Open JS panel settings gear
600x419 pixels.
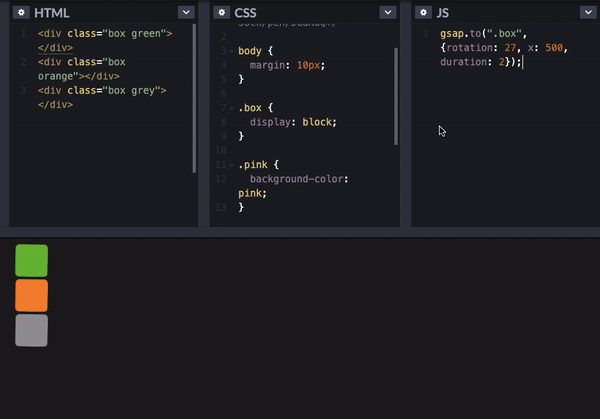tap(423, 13)
